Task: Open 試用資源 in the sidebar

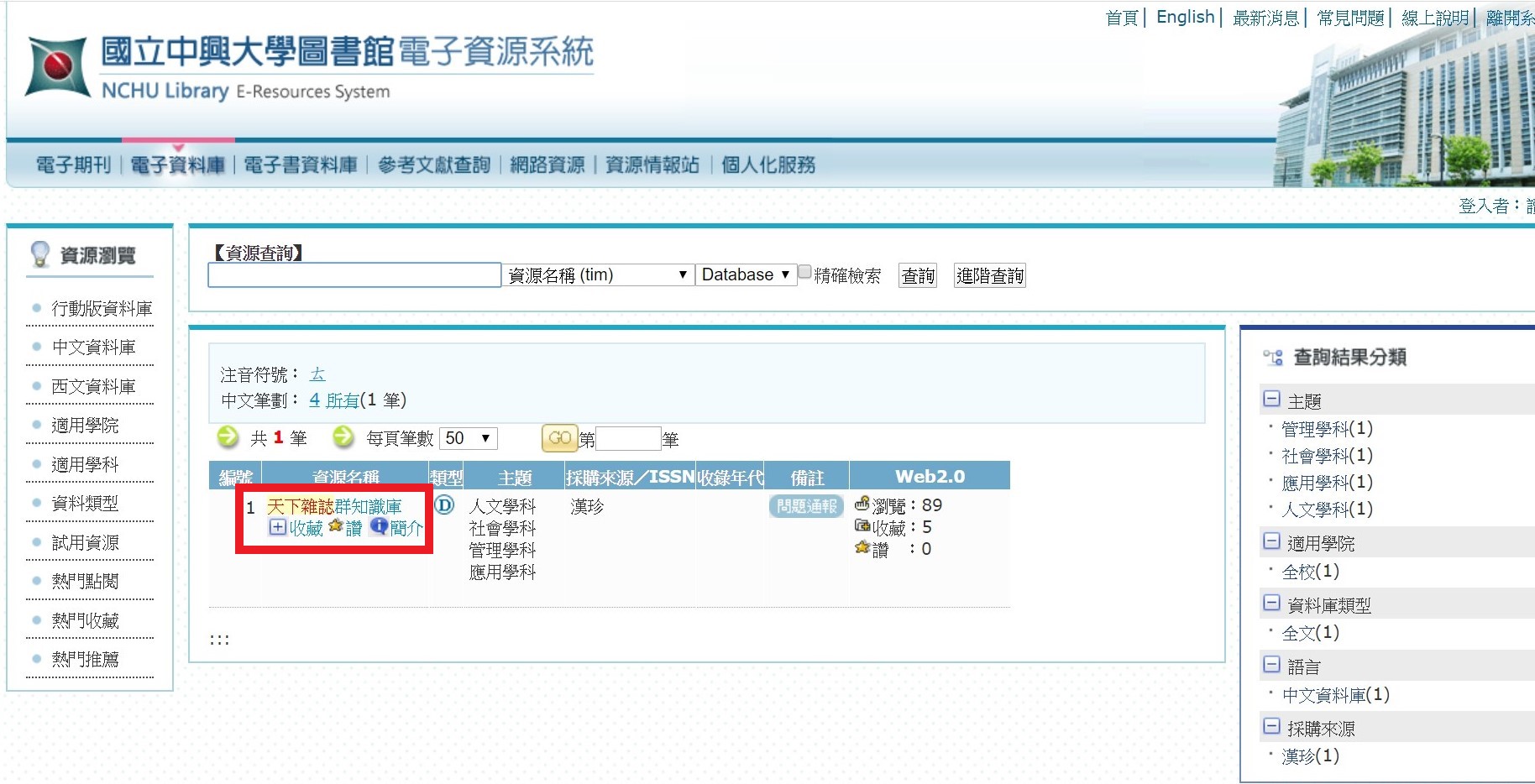Action: click(85, 542)
